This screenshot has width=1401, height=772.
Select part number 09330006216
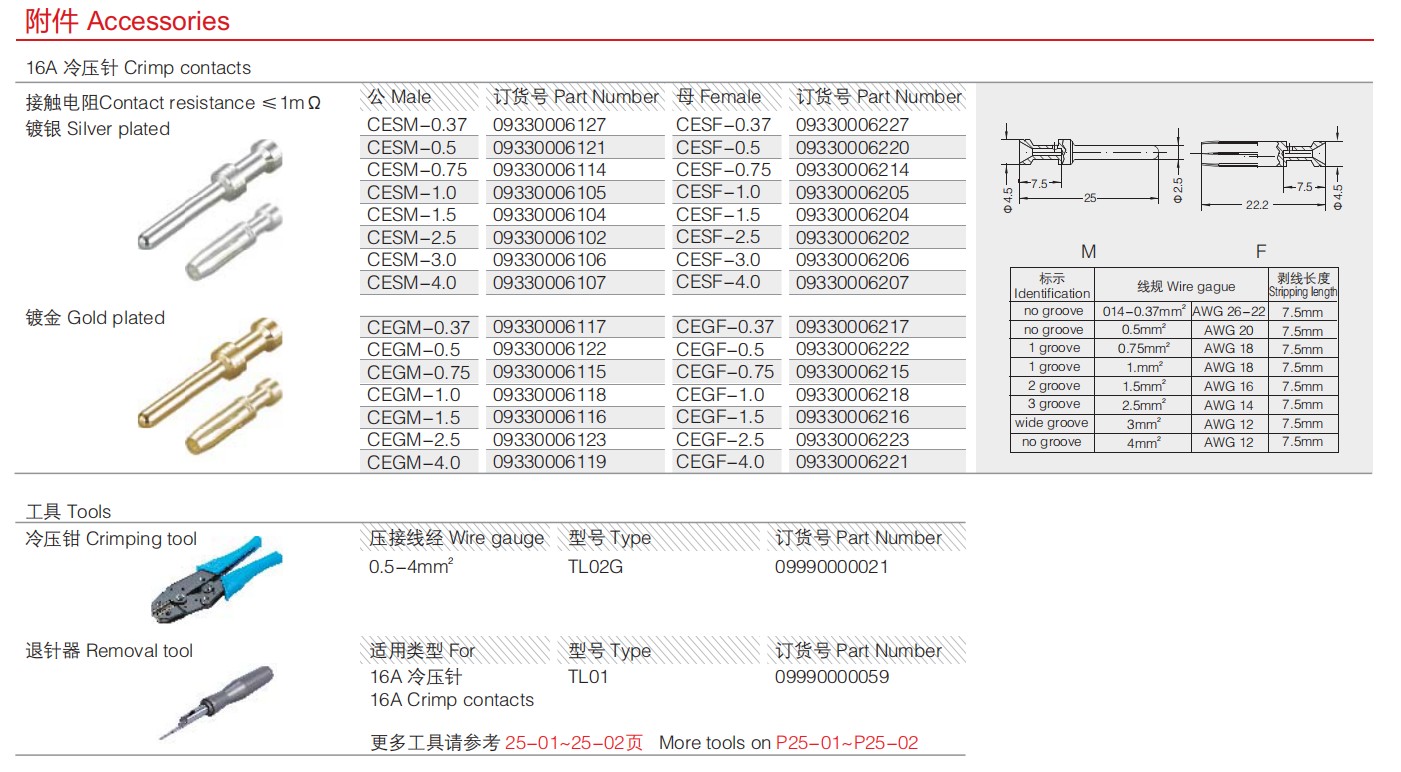[852, 417]
